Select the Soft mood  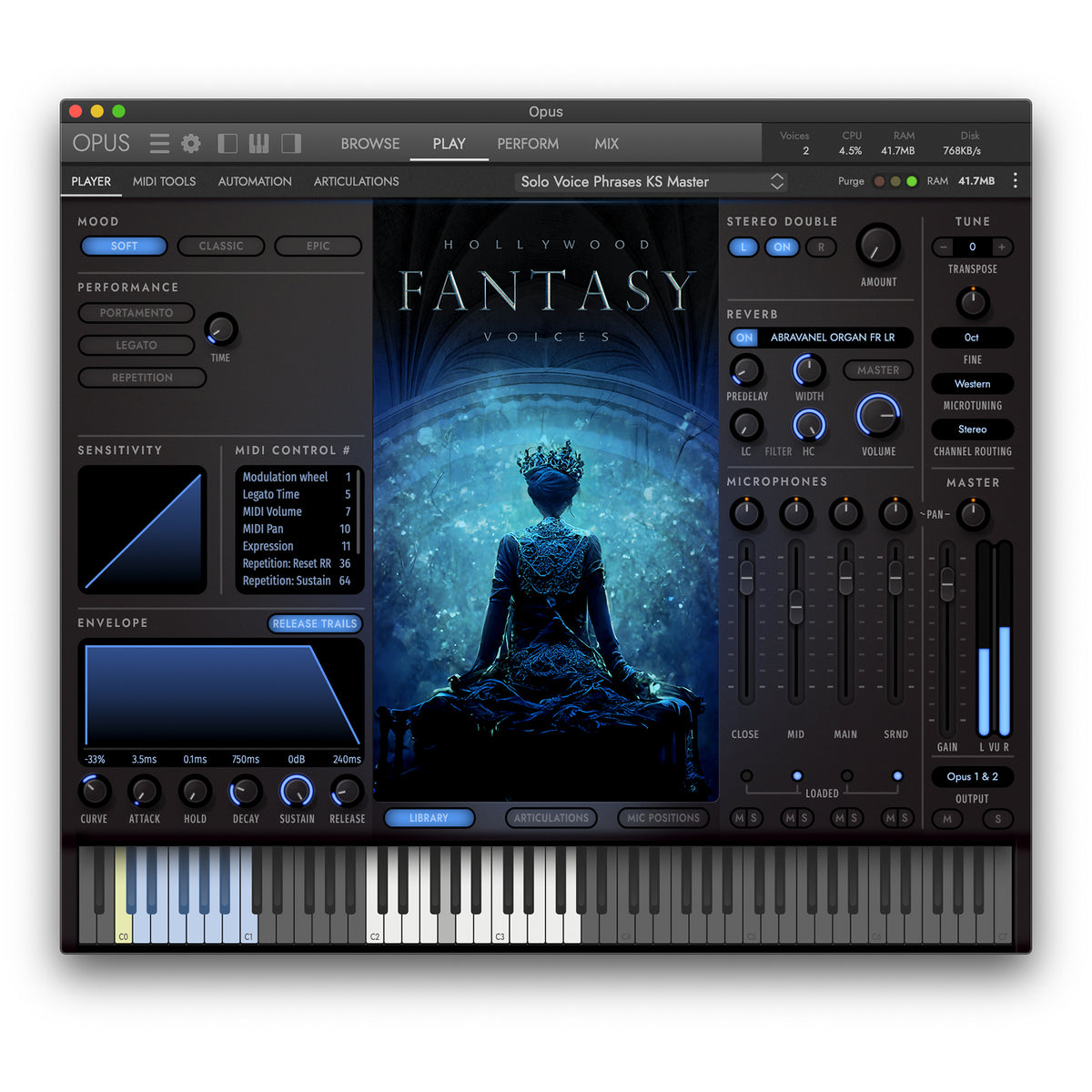(x=124, y=246)
